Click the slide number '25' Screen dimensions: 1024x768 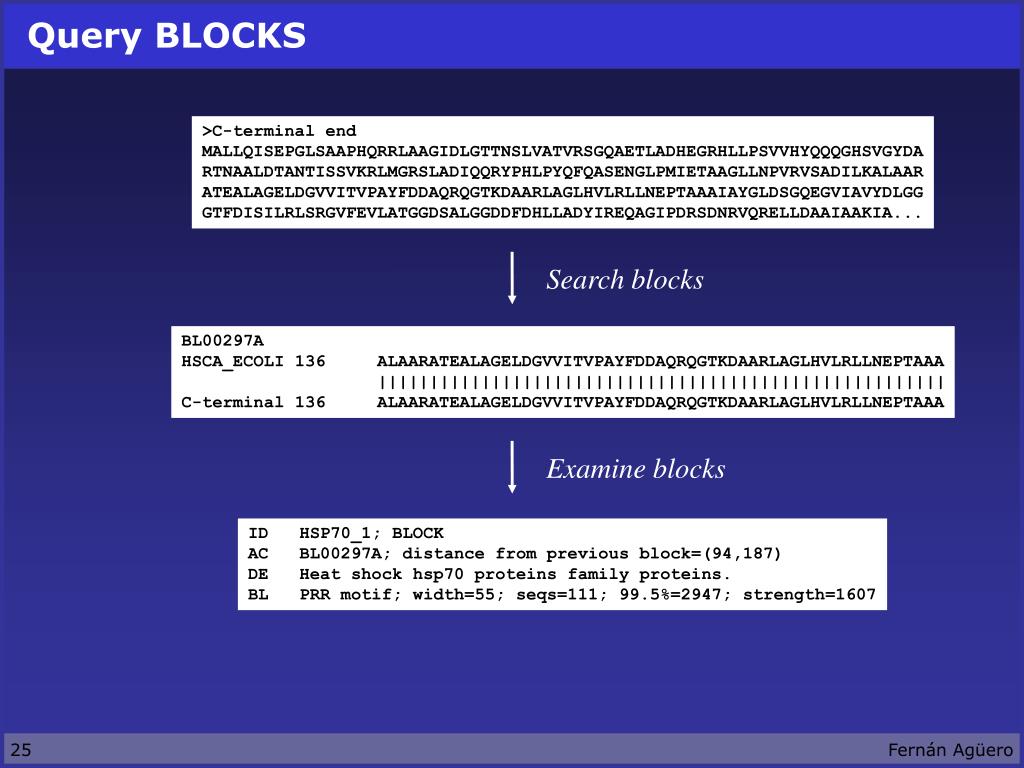(21, 750)
